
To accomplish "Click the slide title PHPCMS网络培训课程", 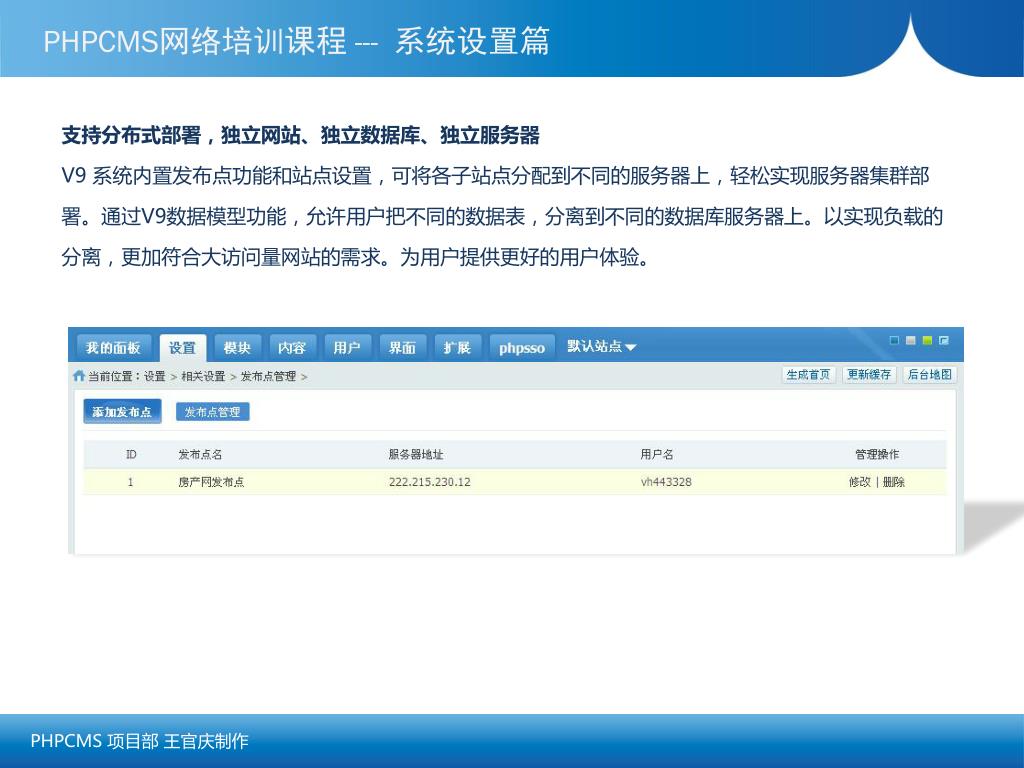I will click(195, 41).
